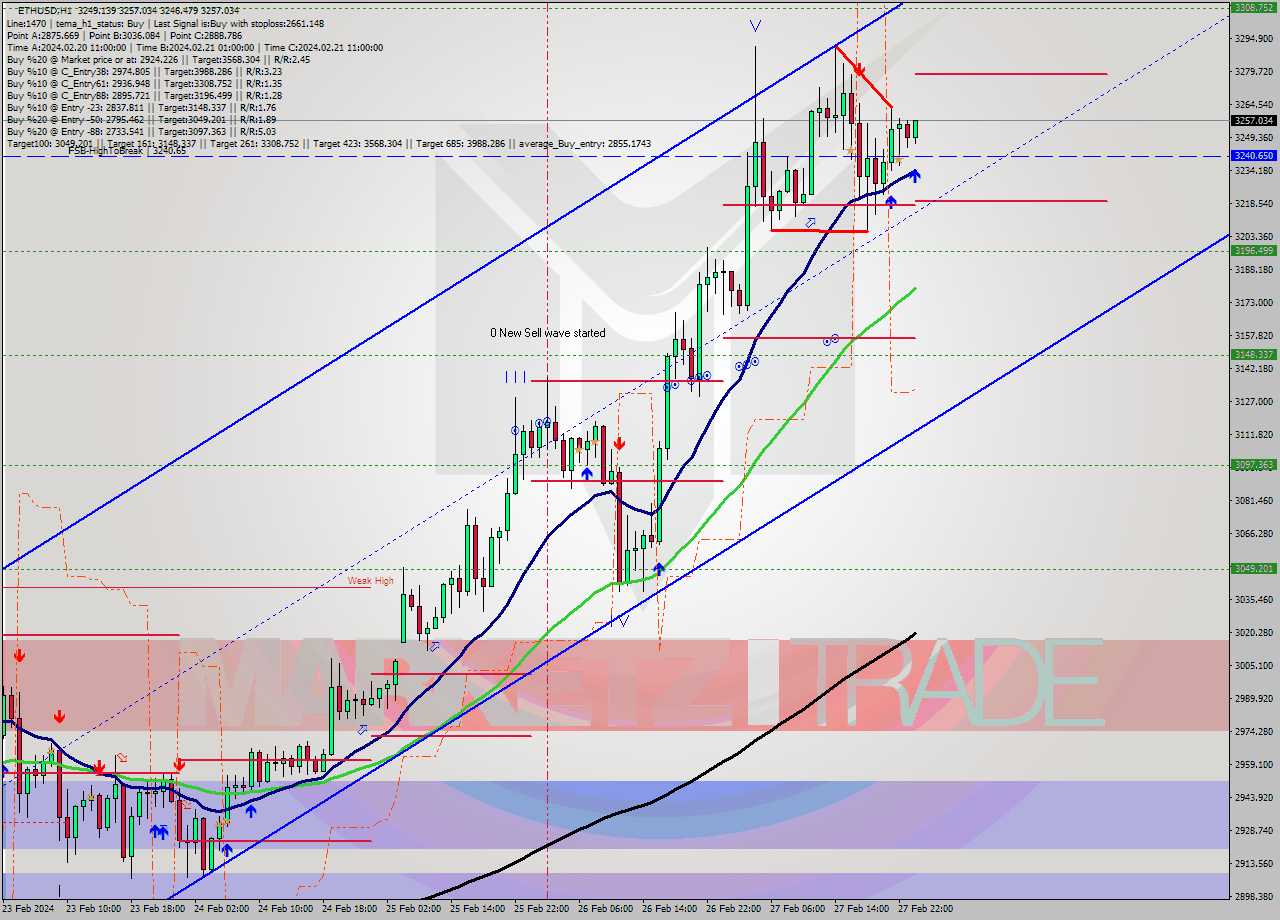The width and height of the screenshot is (1280, 920).
Task: Click the green 3196.499 target price tag
Action: pyautogui.click(x=1253, y=250)
